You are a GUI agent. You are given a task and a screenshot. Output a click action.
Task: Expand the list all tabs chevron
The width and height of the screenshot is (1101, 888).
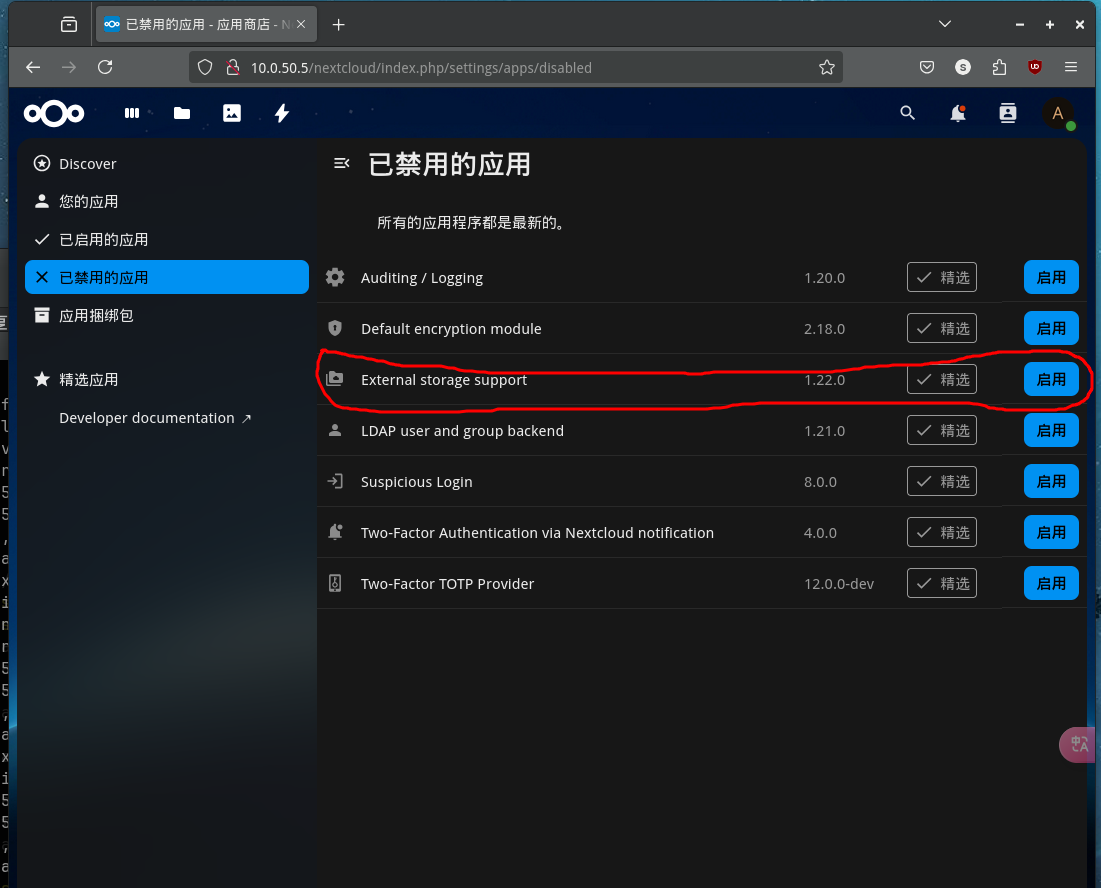point(945,25)
